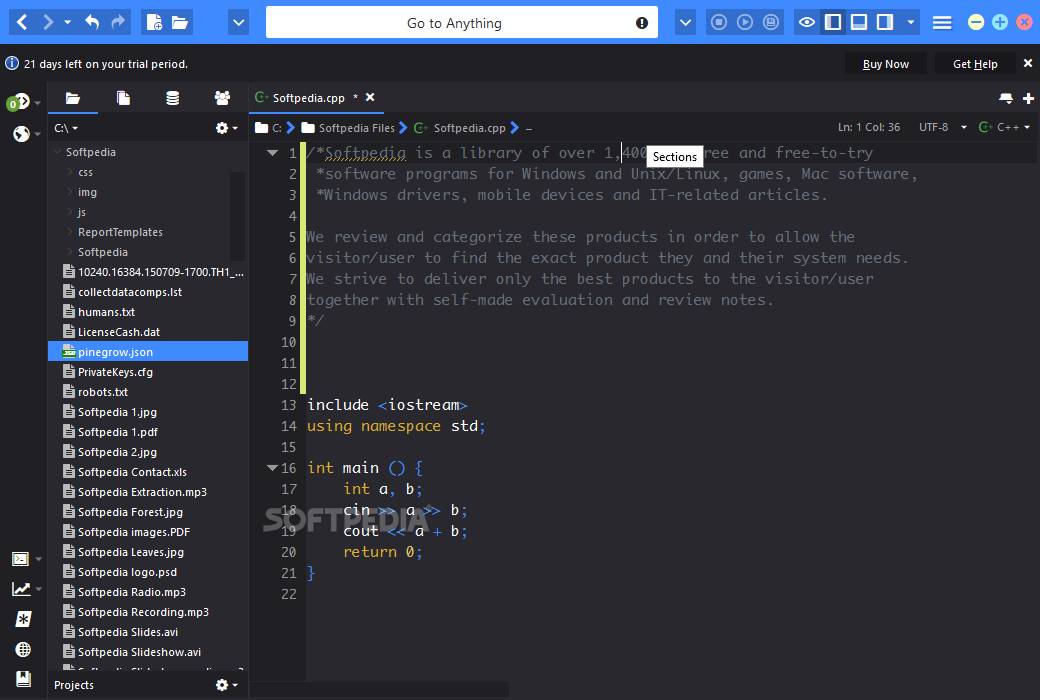
Task: Open the globe web icon at sidebar bottom
Action: [x=23, y=650]
